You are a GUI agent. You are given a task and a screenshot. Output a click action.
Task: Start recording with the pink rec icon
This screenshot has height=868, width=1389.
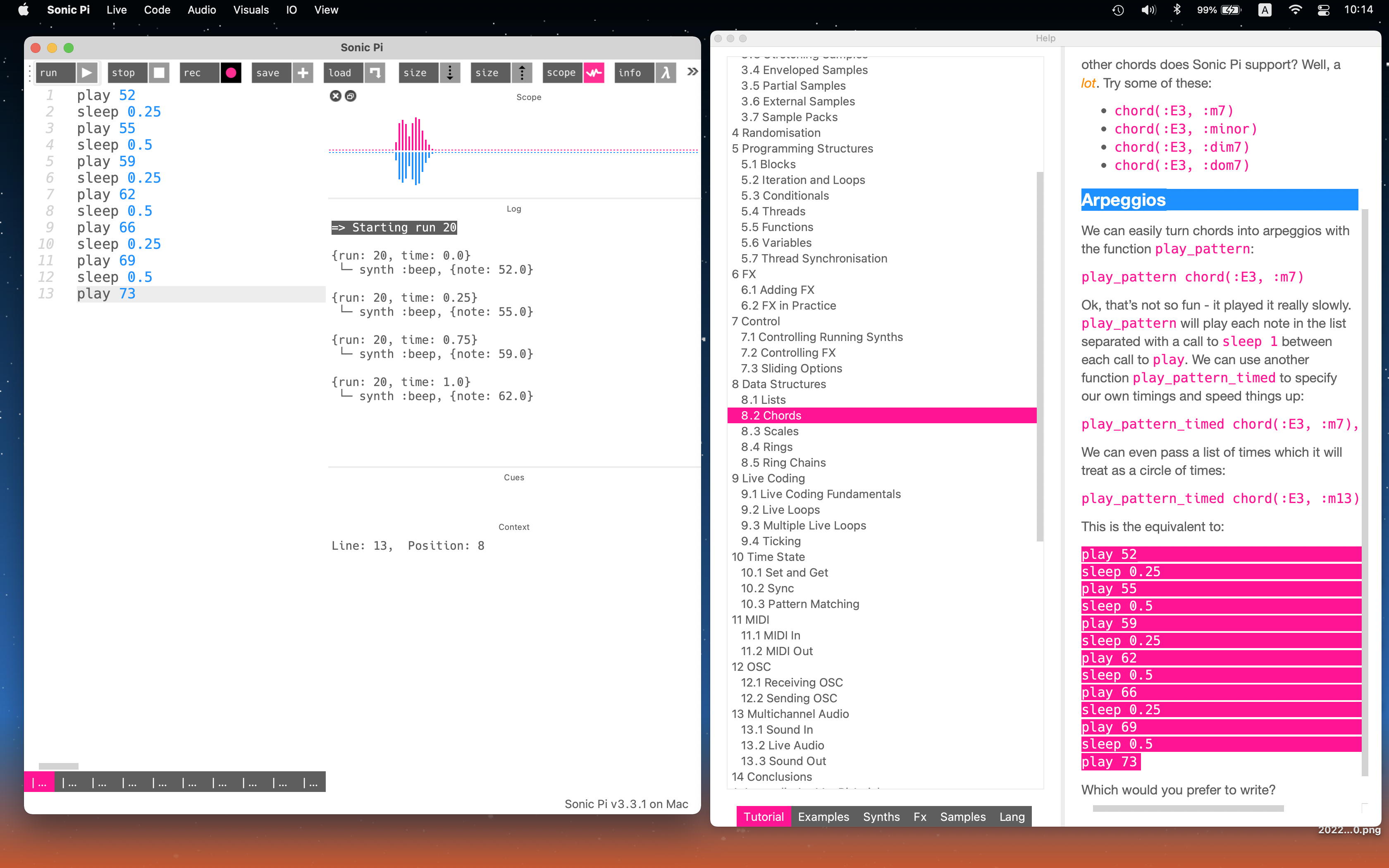(231, 73)
